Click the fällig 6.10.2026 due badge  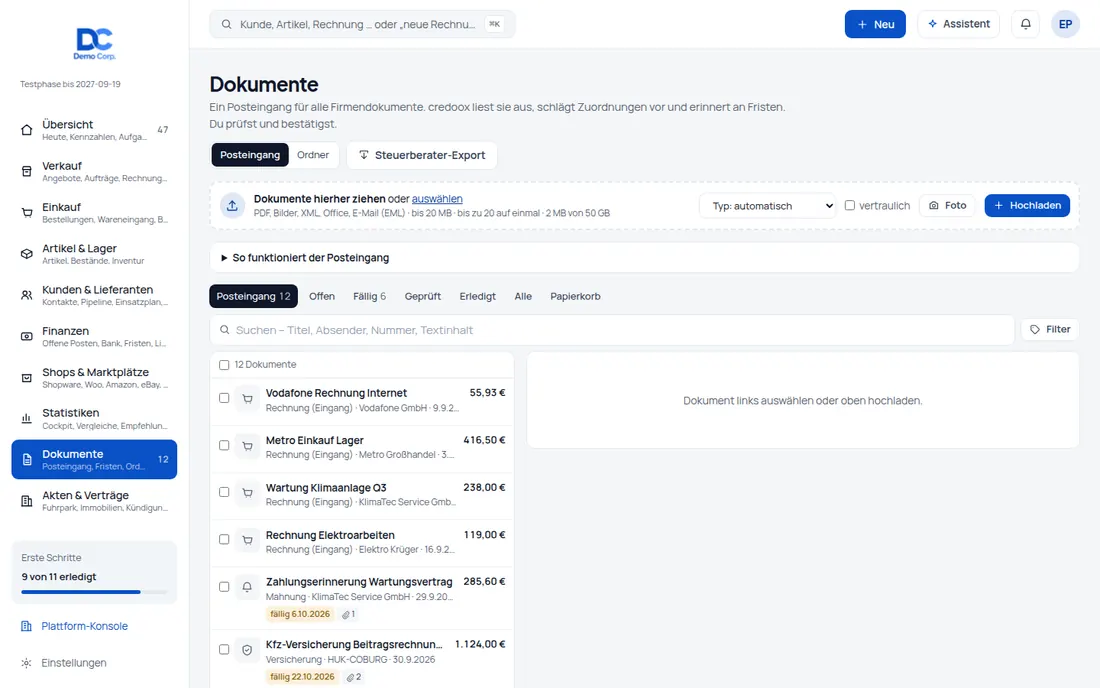tap(300, 614)
